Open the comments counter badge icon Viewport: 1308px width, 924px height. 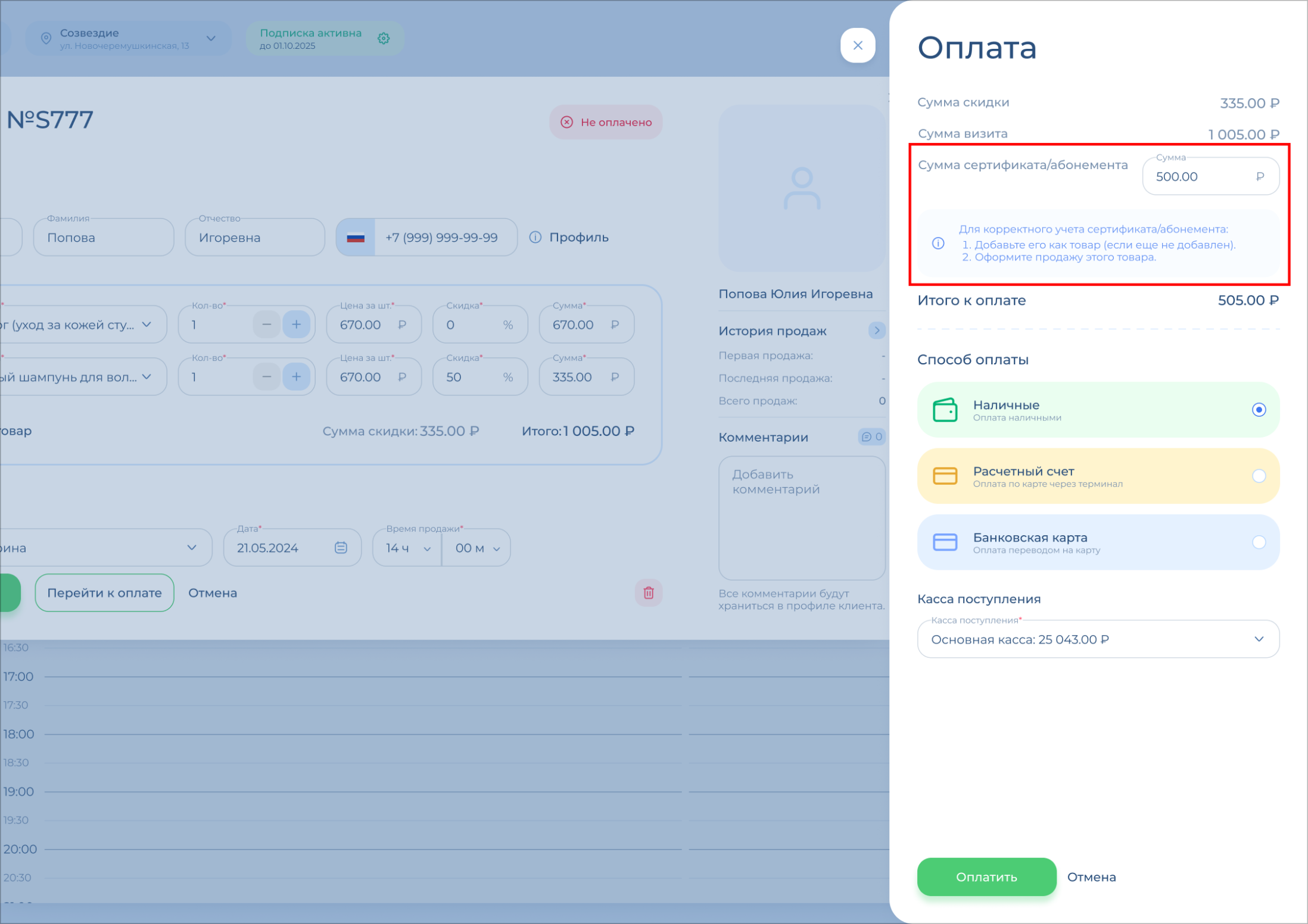871,437
